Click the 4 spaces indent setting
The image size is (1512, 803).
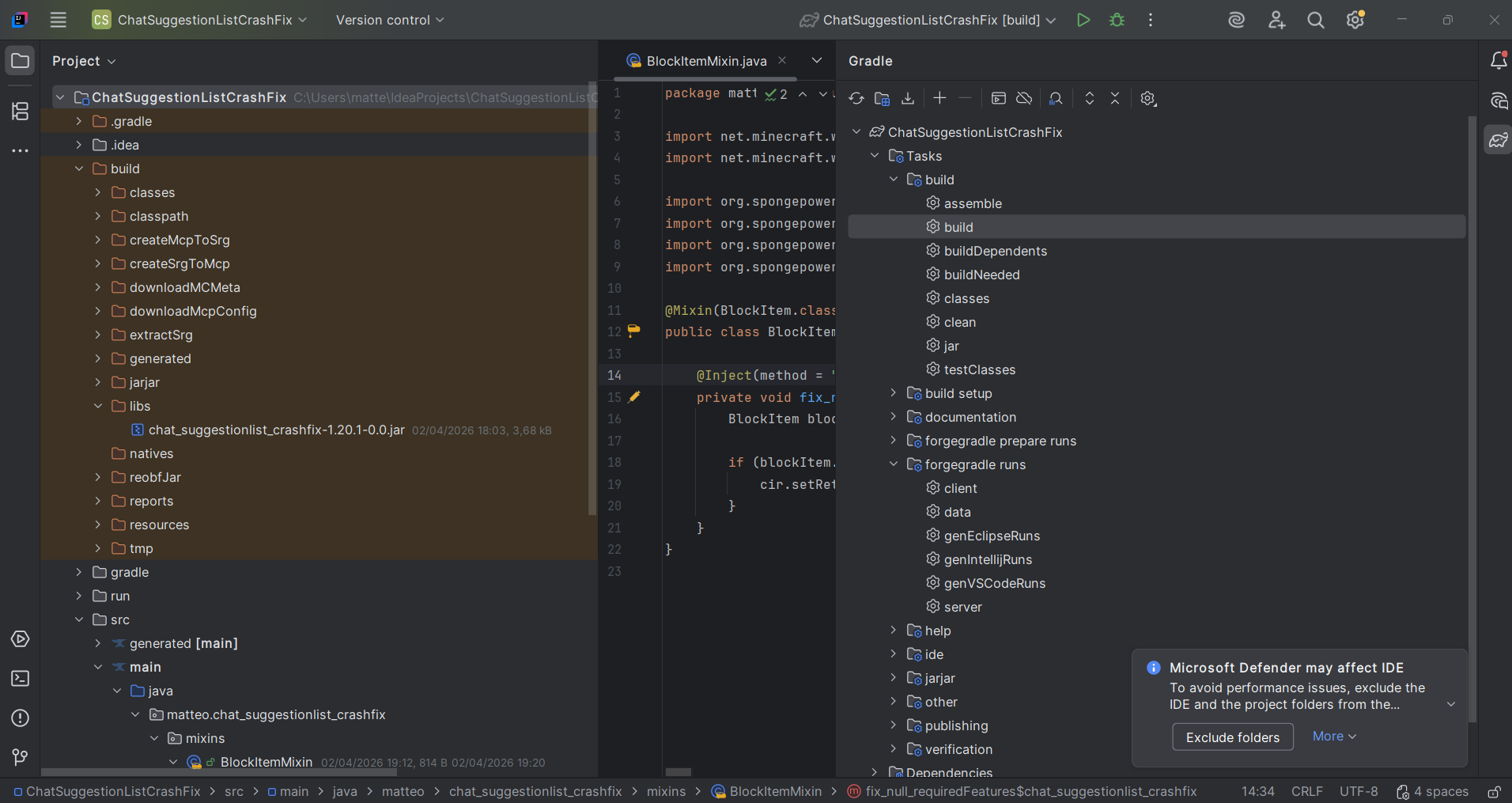(x=1432, y=791)
